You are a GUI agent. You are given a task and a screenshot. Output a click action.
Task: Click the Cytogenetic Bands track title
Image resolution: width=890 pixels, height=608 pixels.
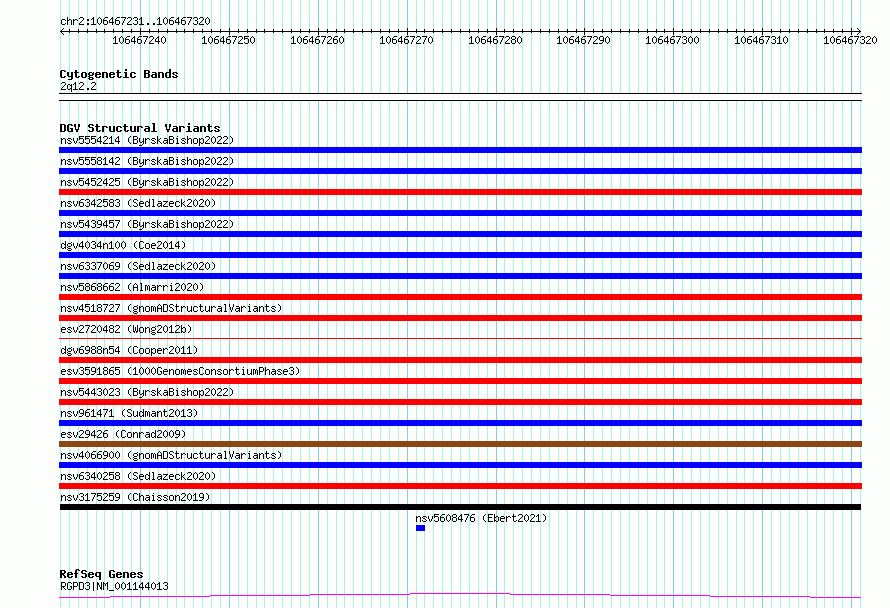point(119,74)
